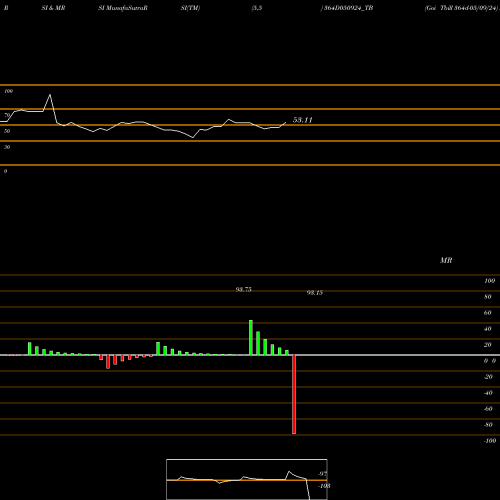This screenshot has height=500, width=500.
Task: Click the MR axis label -20
Action: [488, 377]
